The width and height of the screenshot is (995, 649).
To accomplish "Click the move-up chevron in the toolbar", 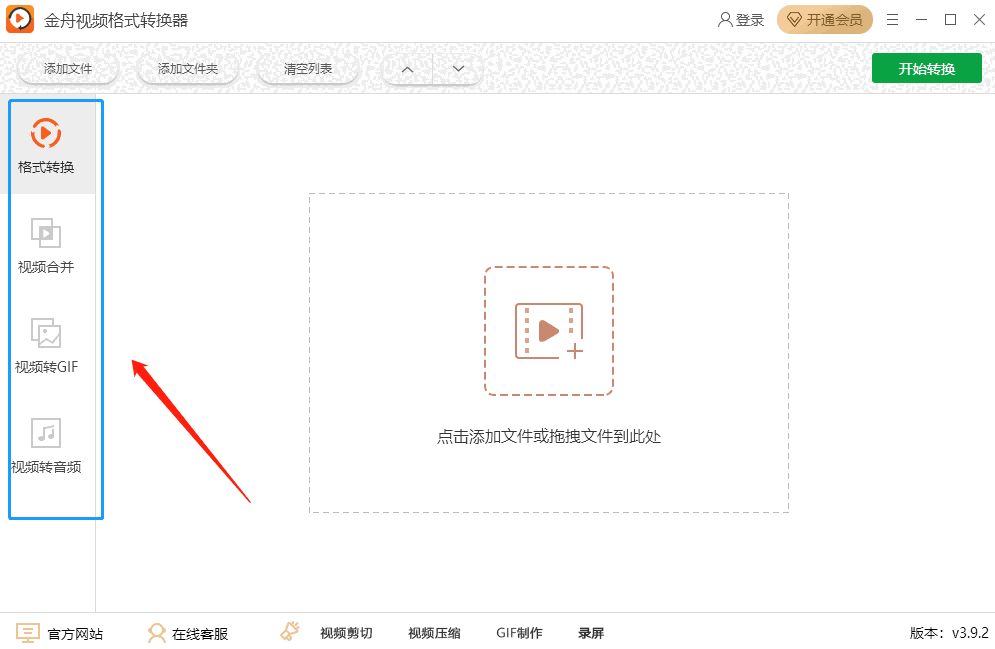I will point(407,68).
